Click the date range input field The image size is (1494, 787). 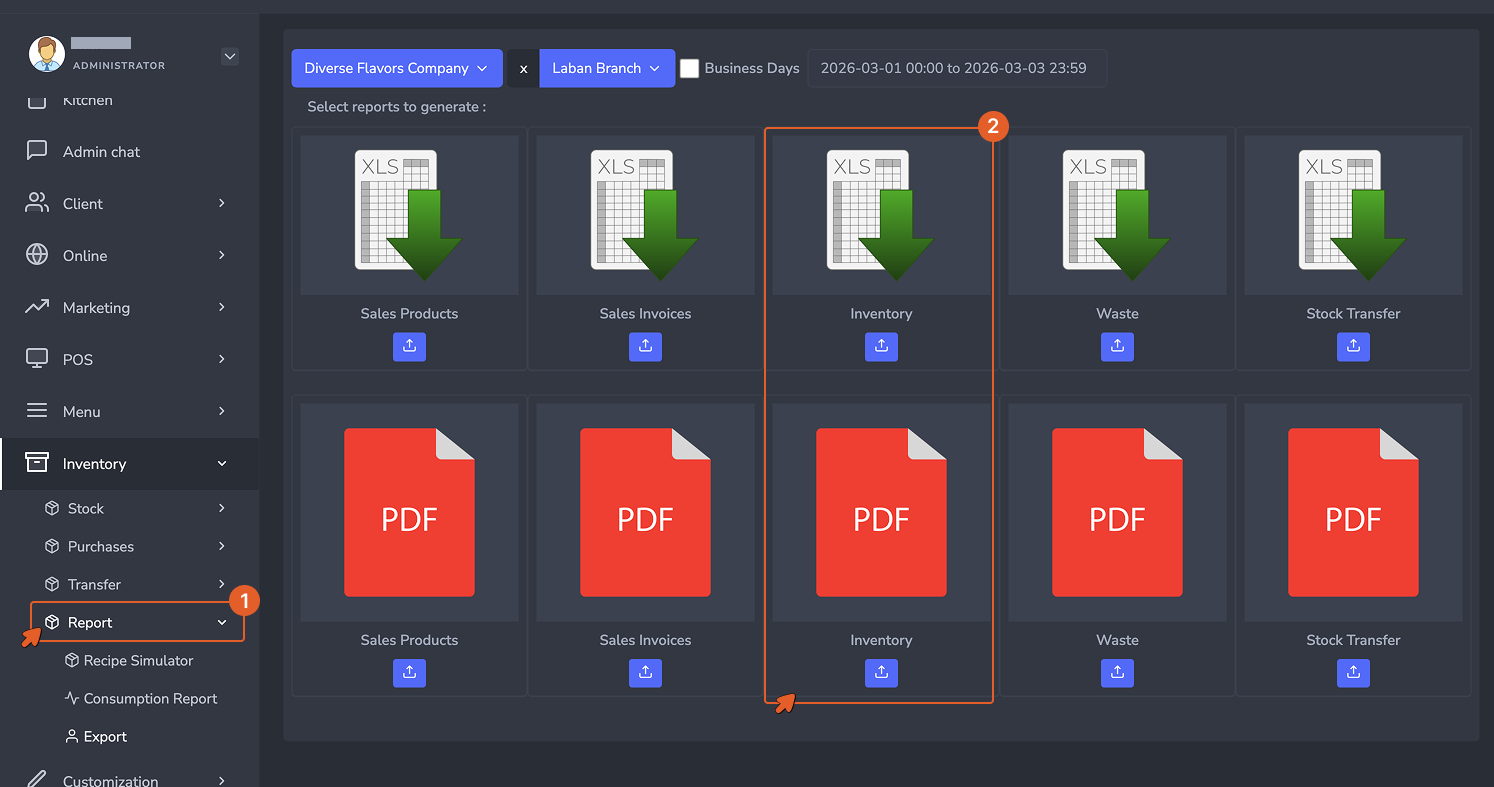coord(957,68)
